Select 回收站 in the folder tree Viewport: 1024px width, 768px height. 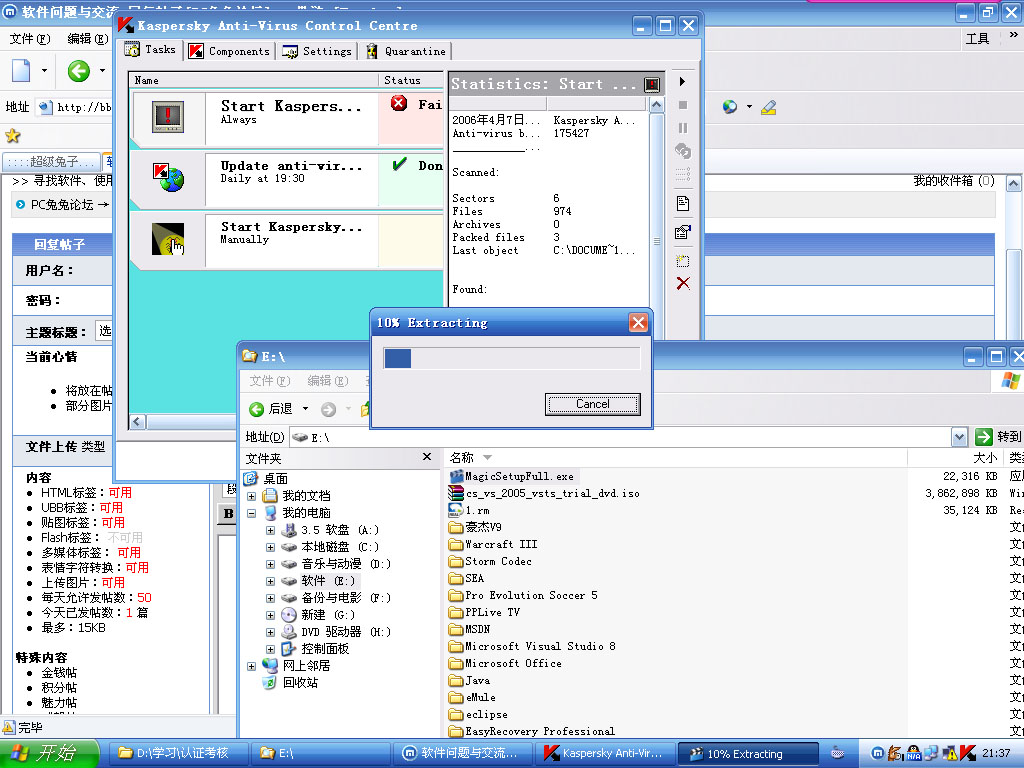pyautogui.click(x=300, y=683)
